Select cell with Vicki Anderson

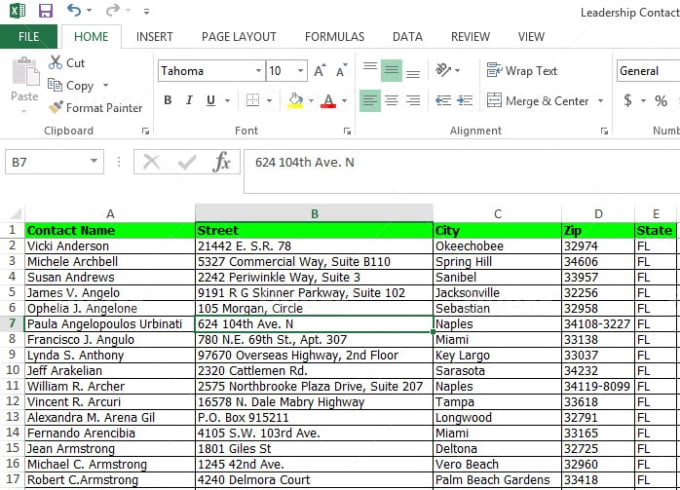110,246
